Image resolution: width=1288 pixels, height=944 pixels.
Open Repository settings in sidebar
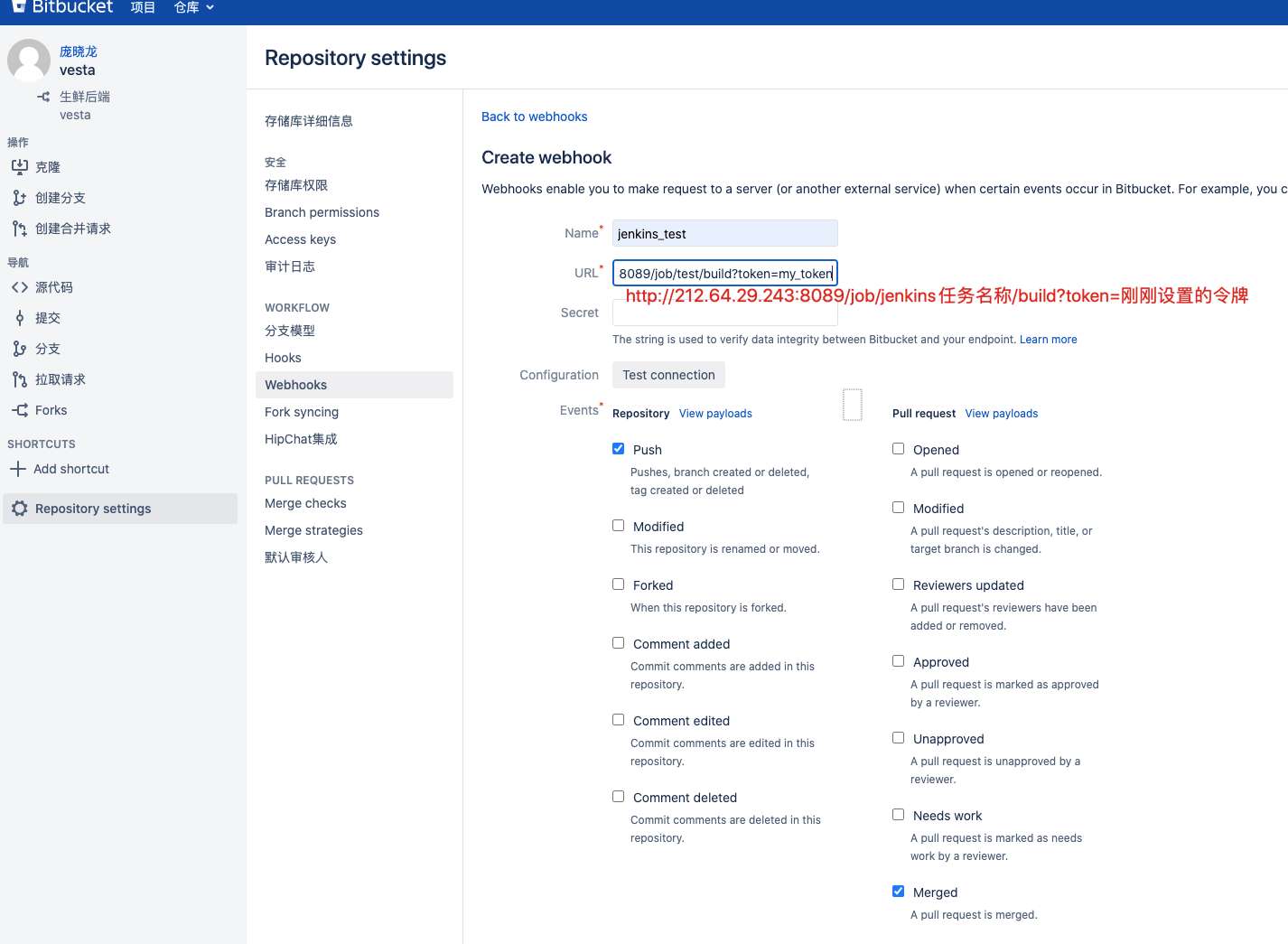[120, 509]
